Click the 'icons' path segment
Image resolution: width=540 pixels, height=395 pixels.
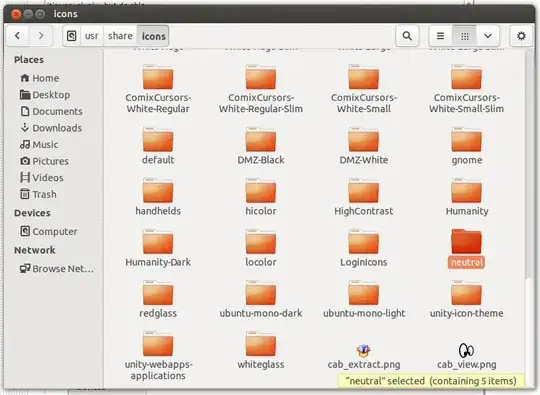click(x=153, y=36)
